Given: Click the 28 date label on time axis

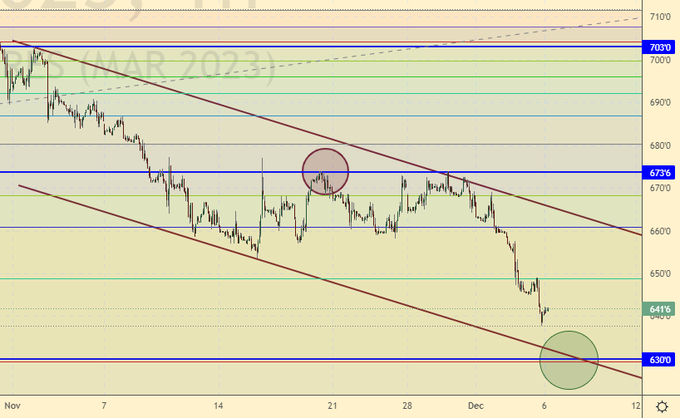Looking at the screenshot, I should point(407,407).
